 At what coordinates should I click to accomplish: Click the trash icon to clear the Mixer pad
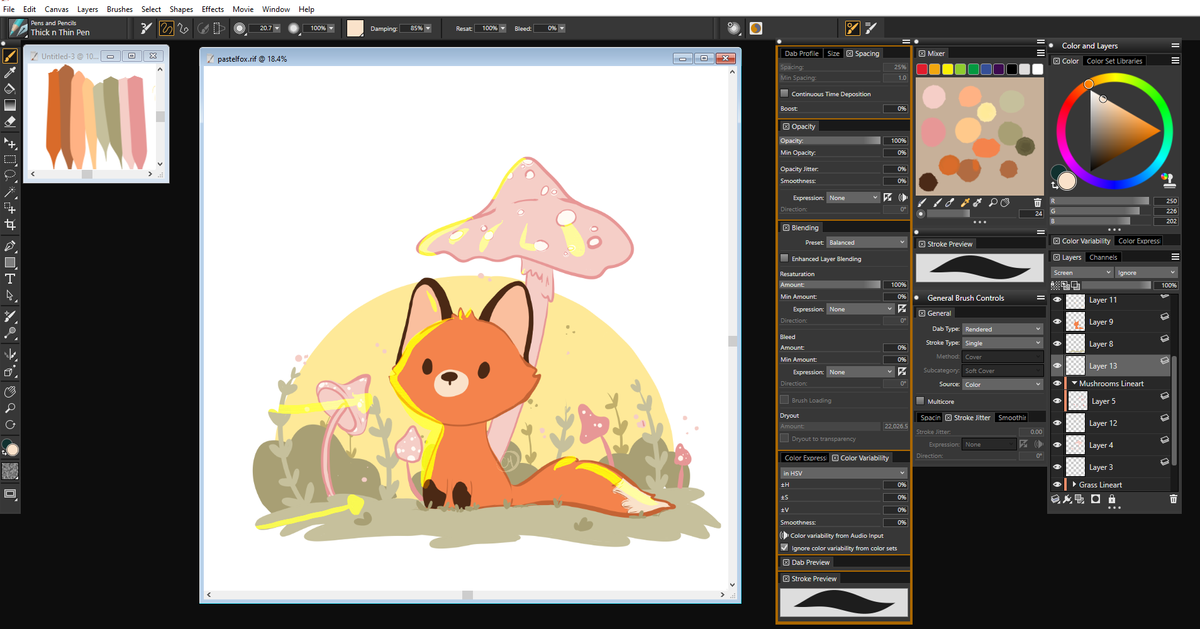(1038, 202)
